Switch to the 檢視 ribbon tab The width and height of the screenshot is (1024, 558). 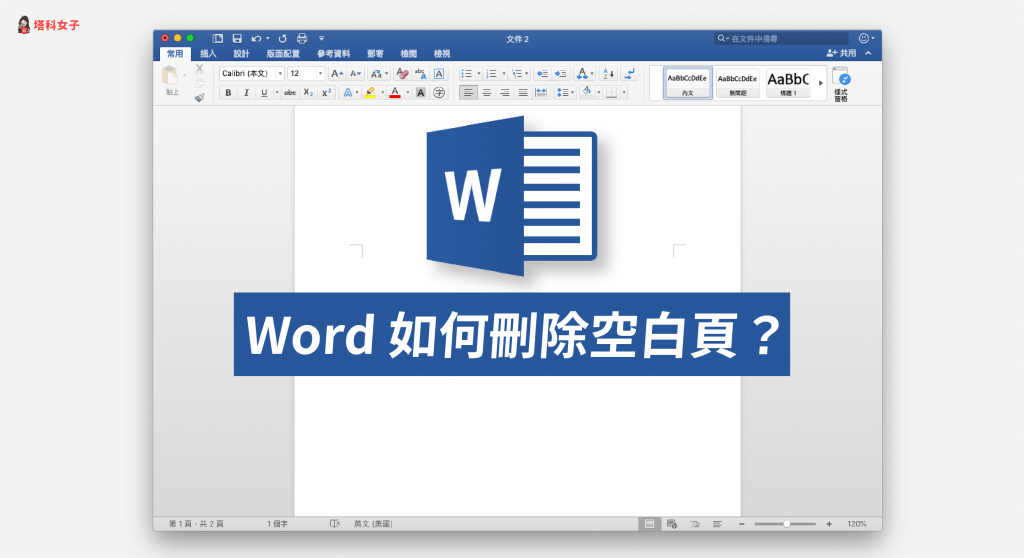(442, 54)
